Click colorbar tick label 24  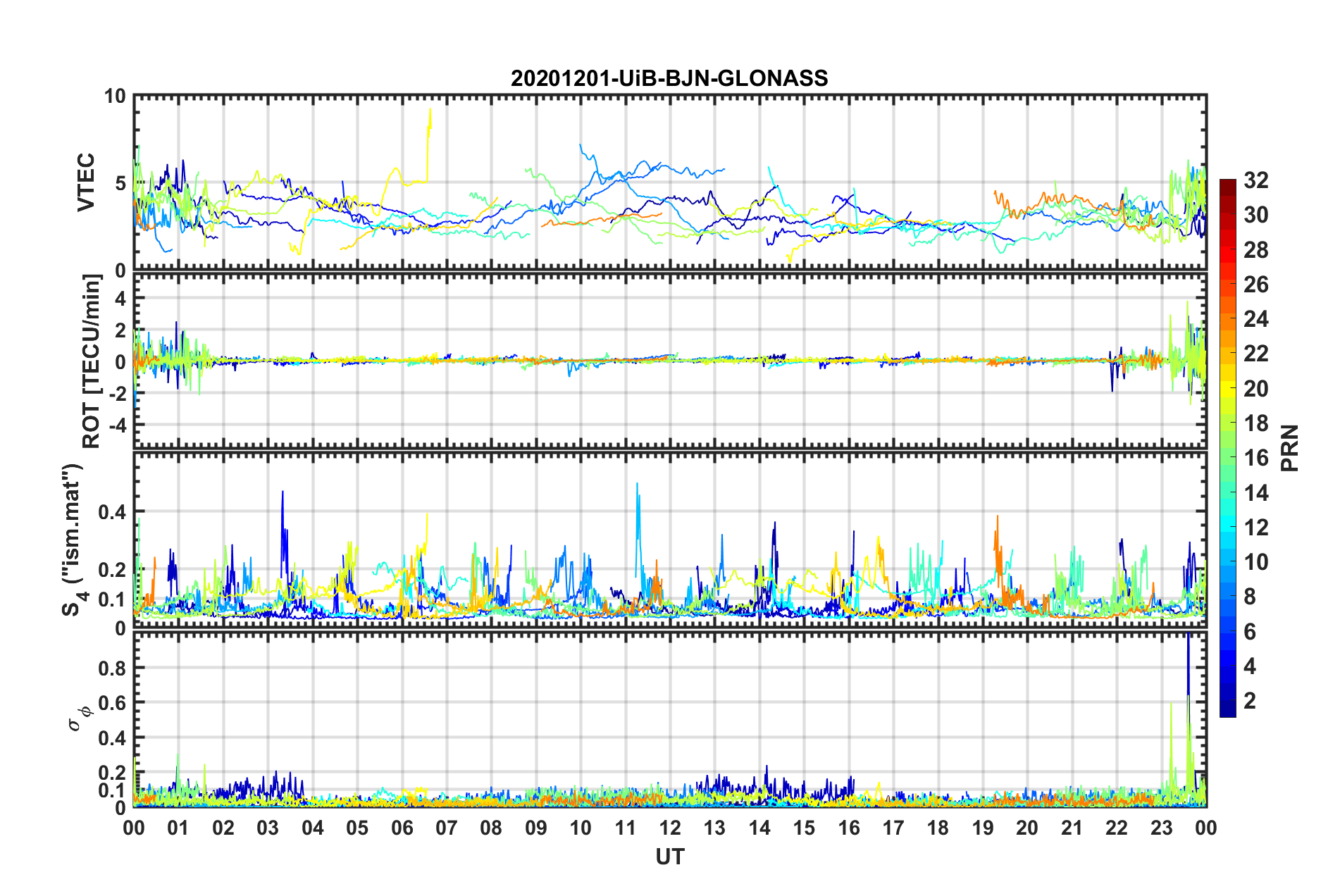point(1256,319)
